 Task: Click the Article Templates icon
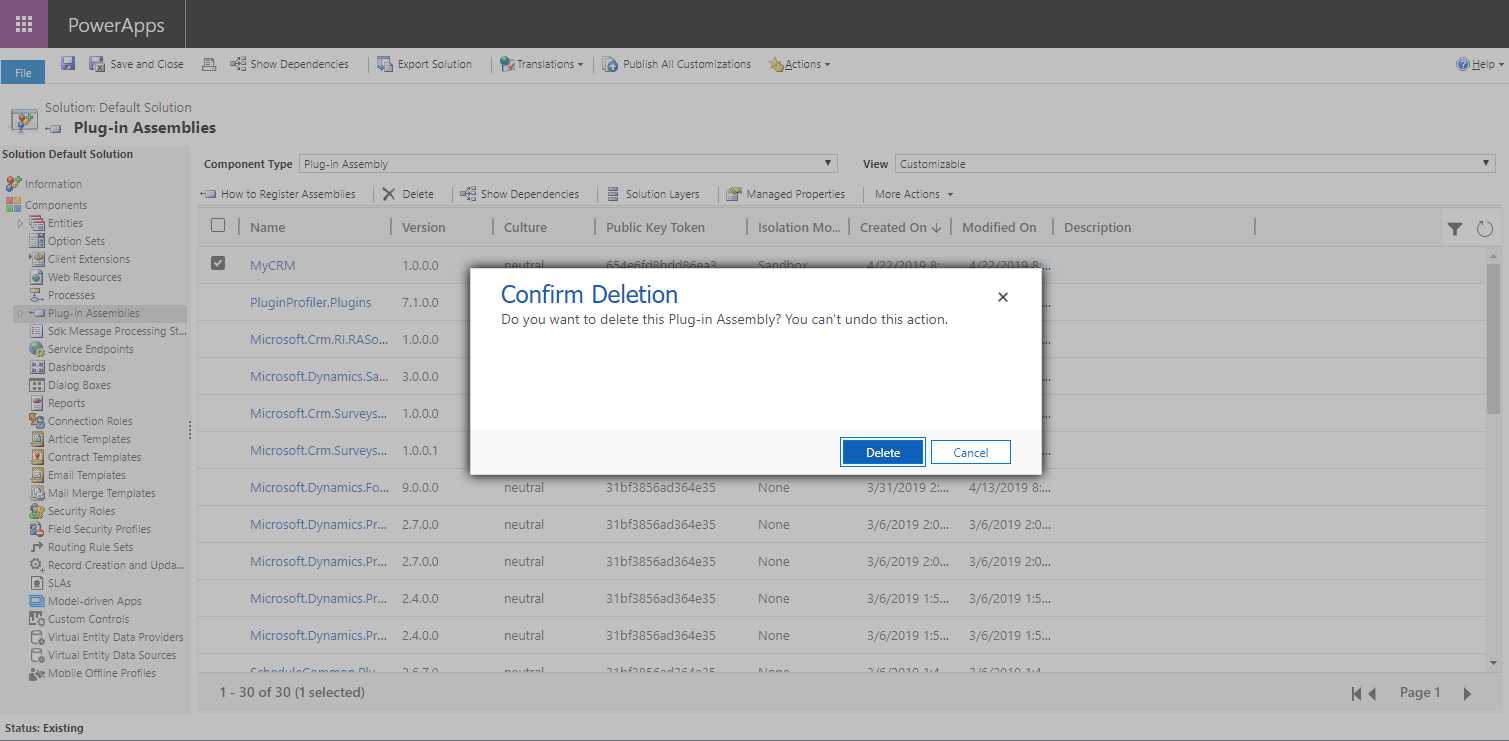coord(38,439)
